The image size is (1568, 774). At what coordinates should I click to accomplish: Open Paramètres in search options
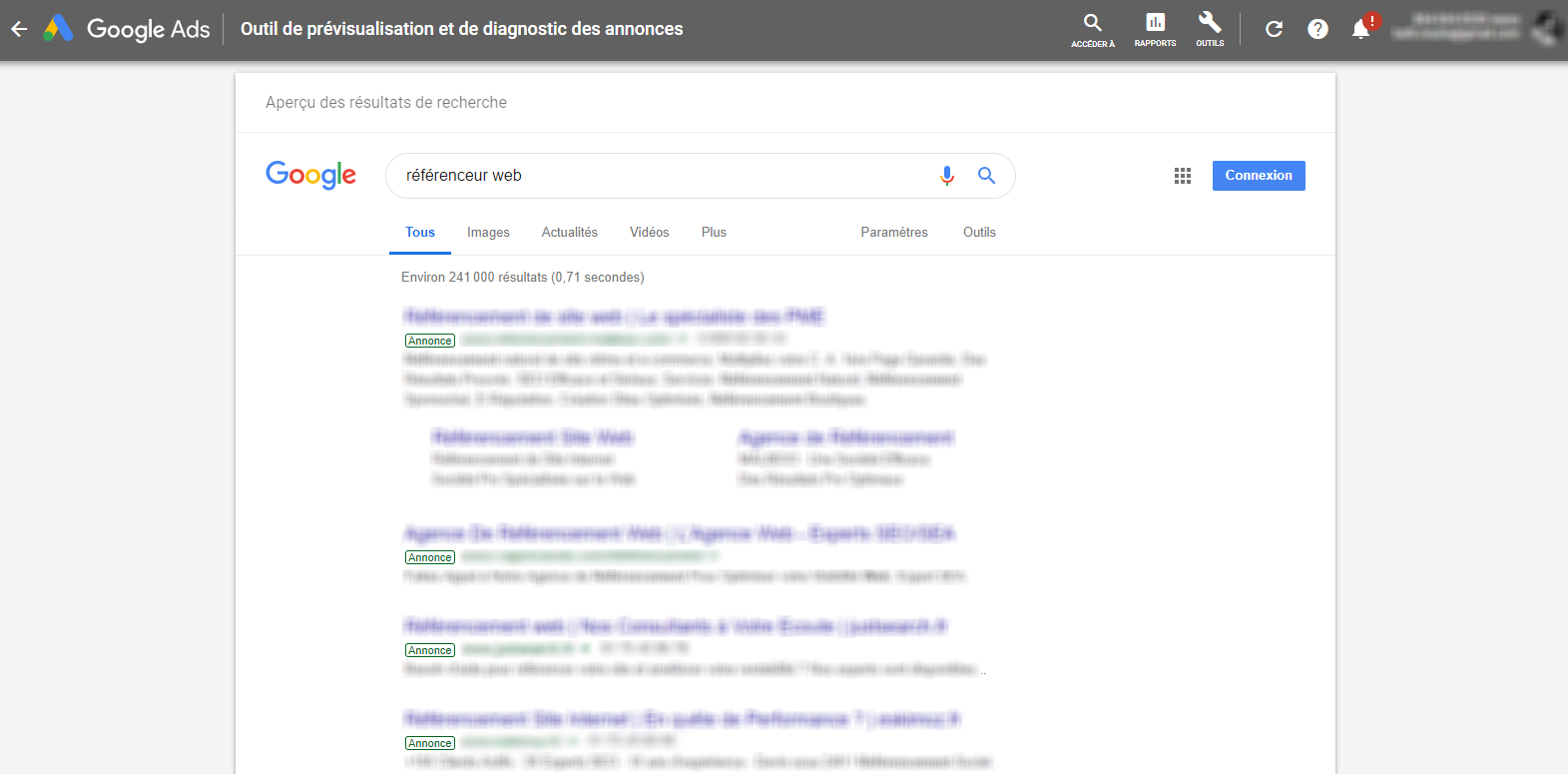pyautogui.click(x=894, y=233)
